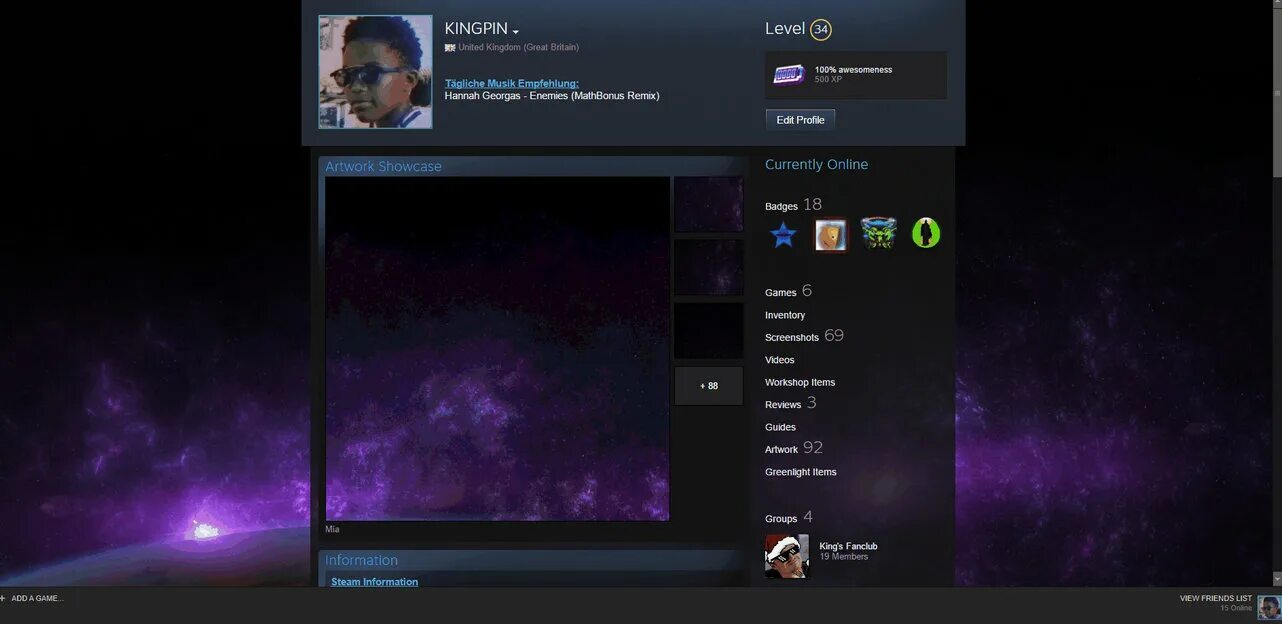Click the friends list avatar icon
This screenshot has height=624, width=1282.
1269,606
